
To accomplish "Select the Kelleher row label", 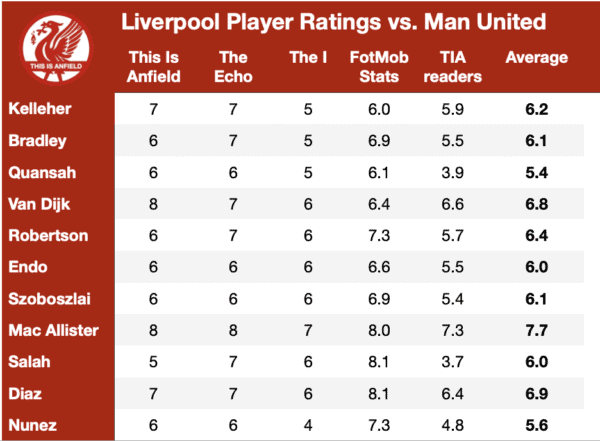I will 40,109.
